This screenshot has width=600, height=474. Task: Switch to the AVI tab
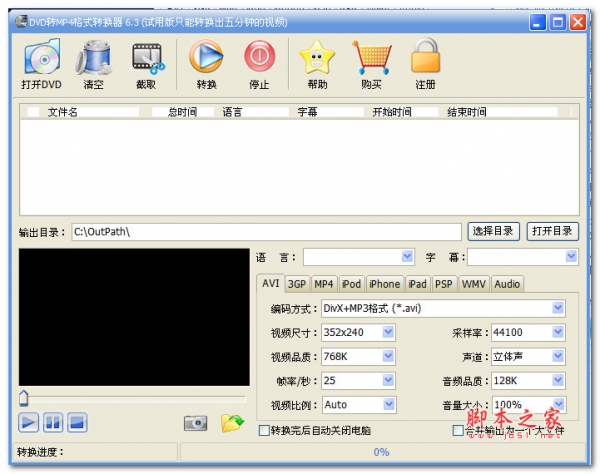point(271,283)
